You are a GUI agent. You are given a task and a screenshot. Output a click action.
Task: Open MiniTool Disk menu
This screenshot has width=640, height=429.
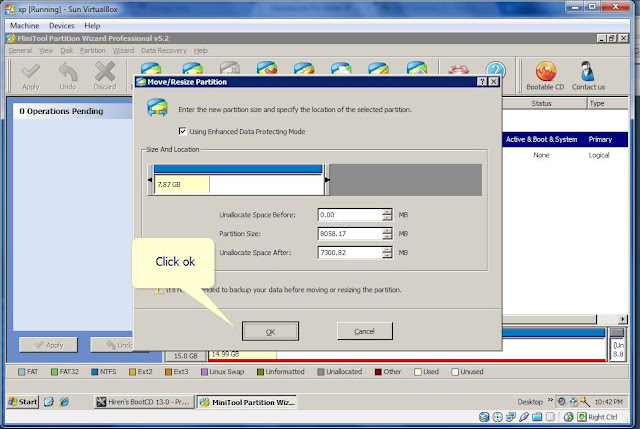point(67,51)
